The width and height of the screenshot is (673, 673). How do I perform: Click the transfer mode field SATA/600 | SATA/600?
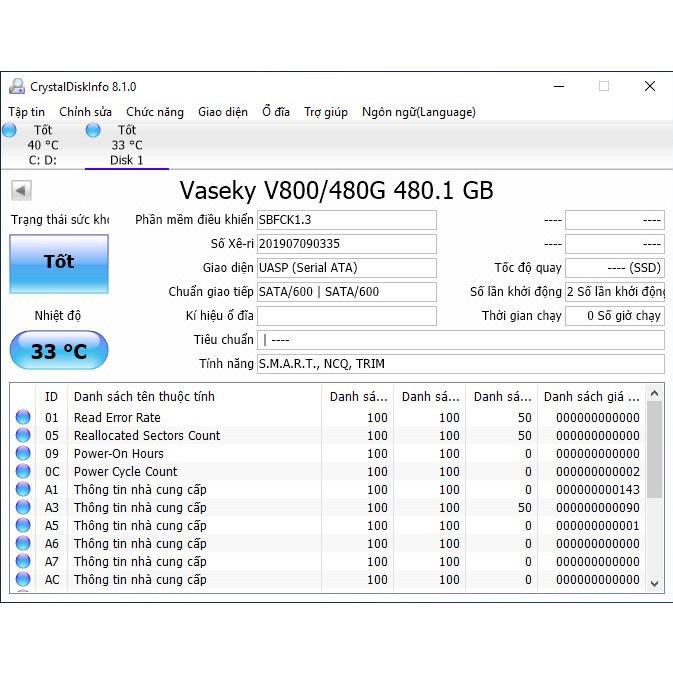click(x=347, y=292)
